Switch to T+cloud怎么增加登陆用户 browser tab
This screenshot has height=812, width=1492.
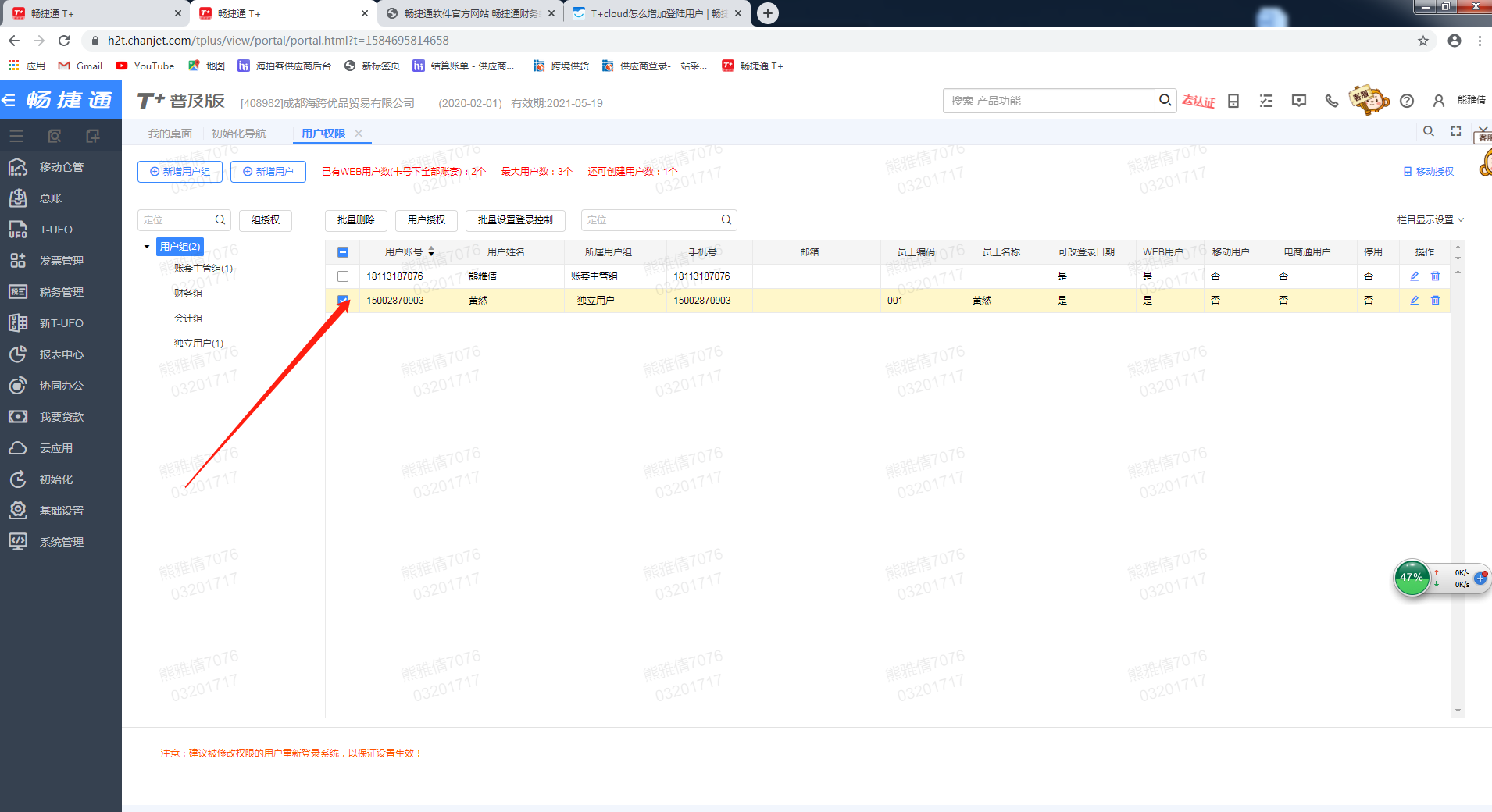click(657, 13)
